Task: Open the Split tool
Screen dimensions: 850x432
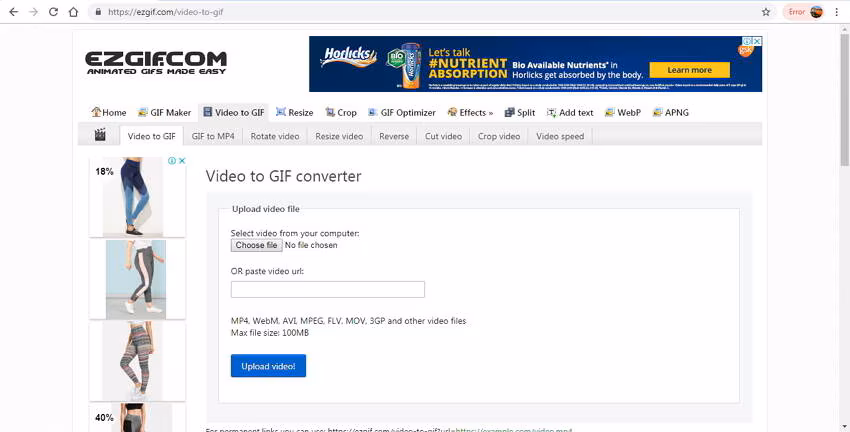Action: pos(519,113)
